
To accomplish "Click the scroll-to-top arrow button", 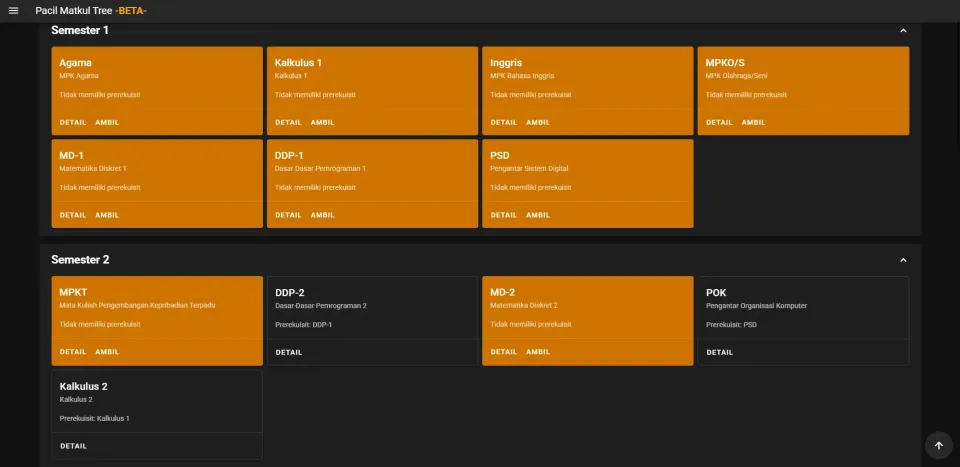I will (939, 446).
